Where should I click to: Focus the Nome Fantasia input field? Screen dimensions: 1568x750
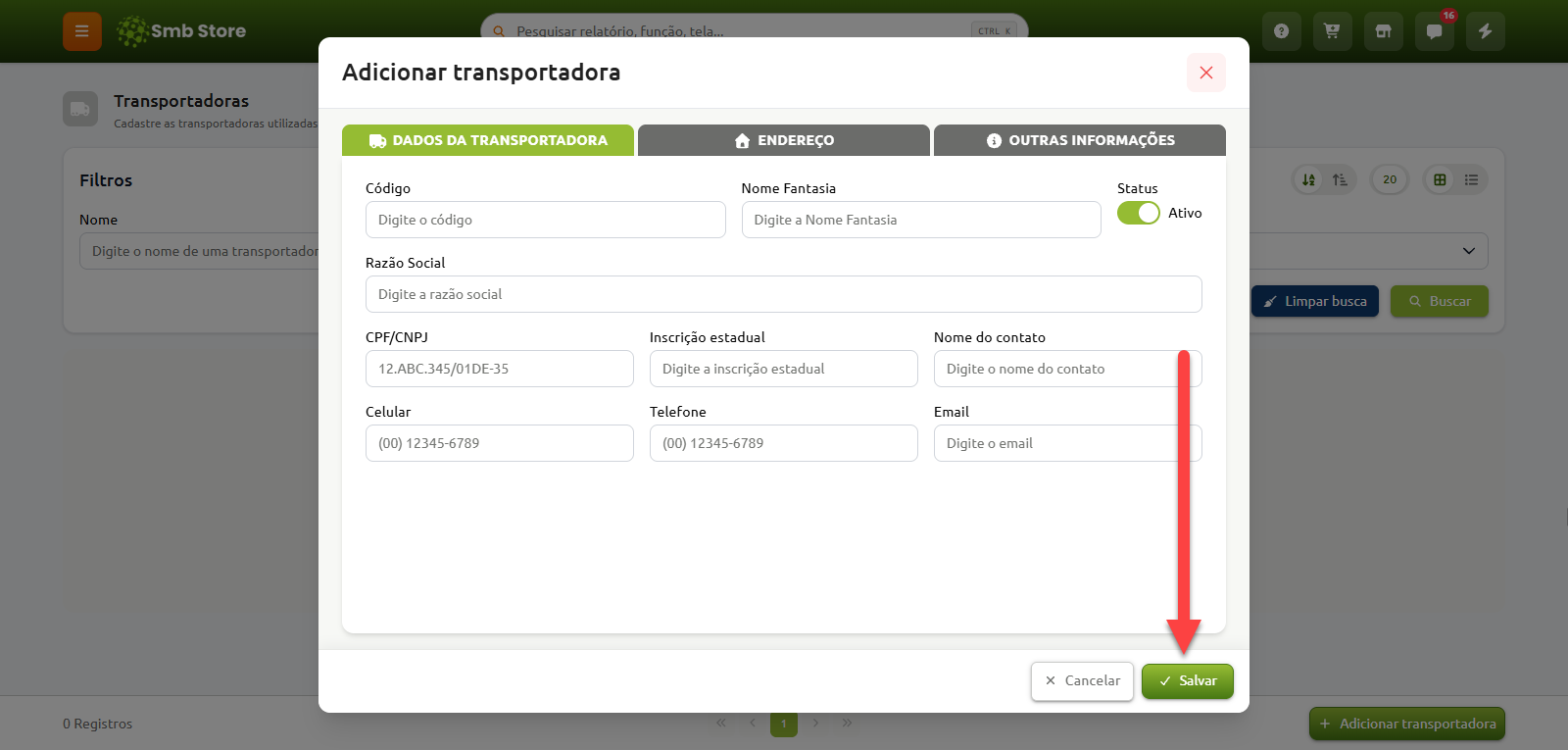(921, 220)
